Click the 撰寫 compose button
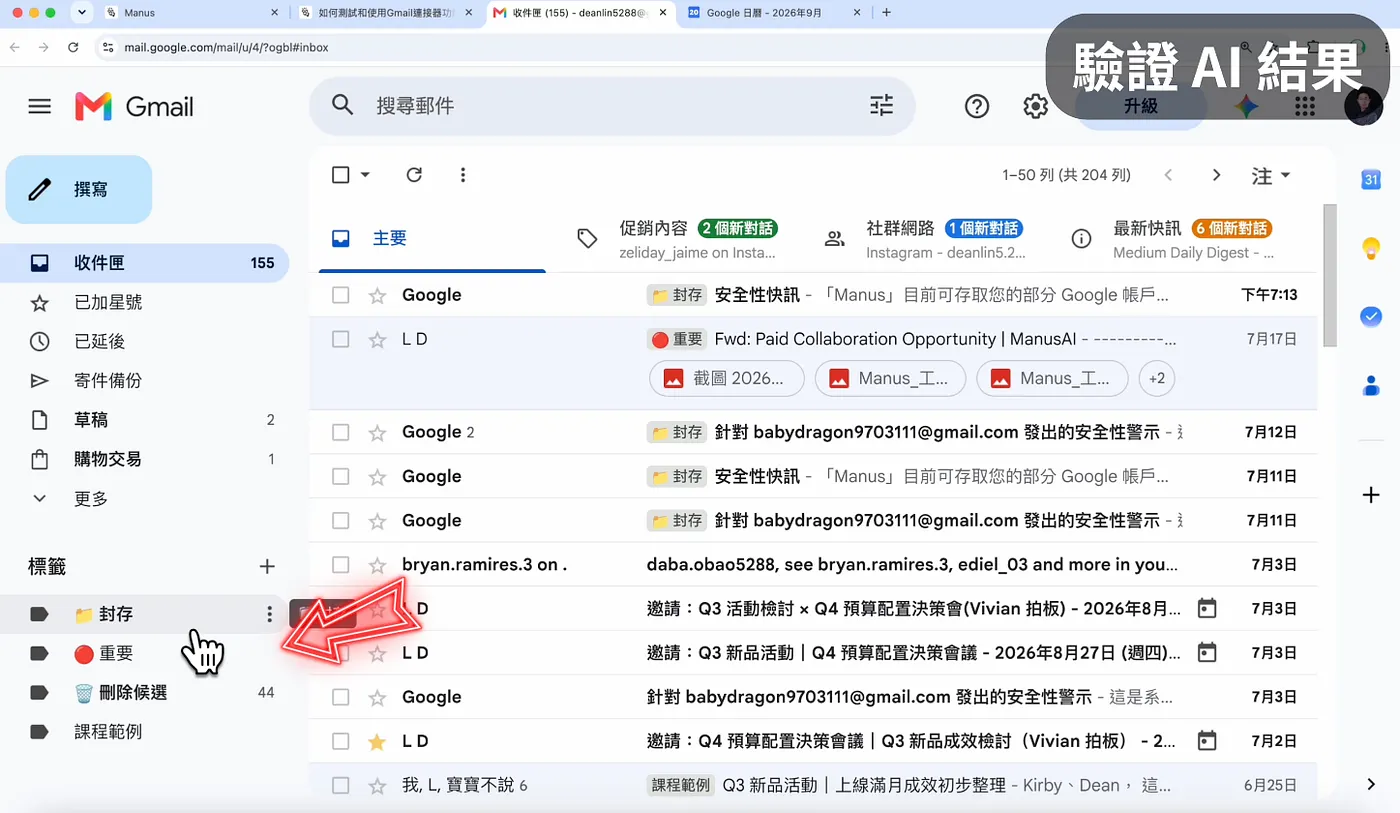 (79, 189)
